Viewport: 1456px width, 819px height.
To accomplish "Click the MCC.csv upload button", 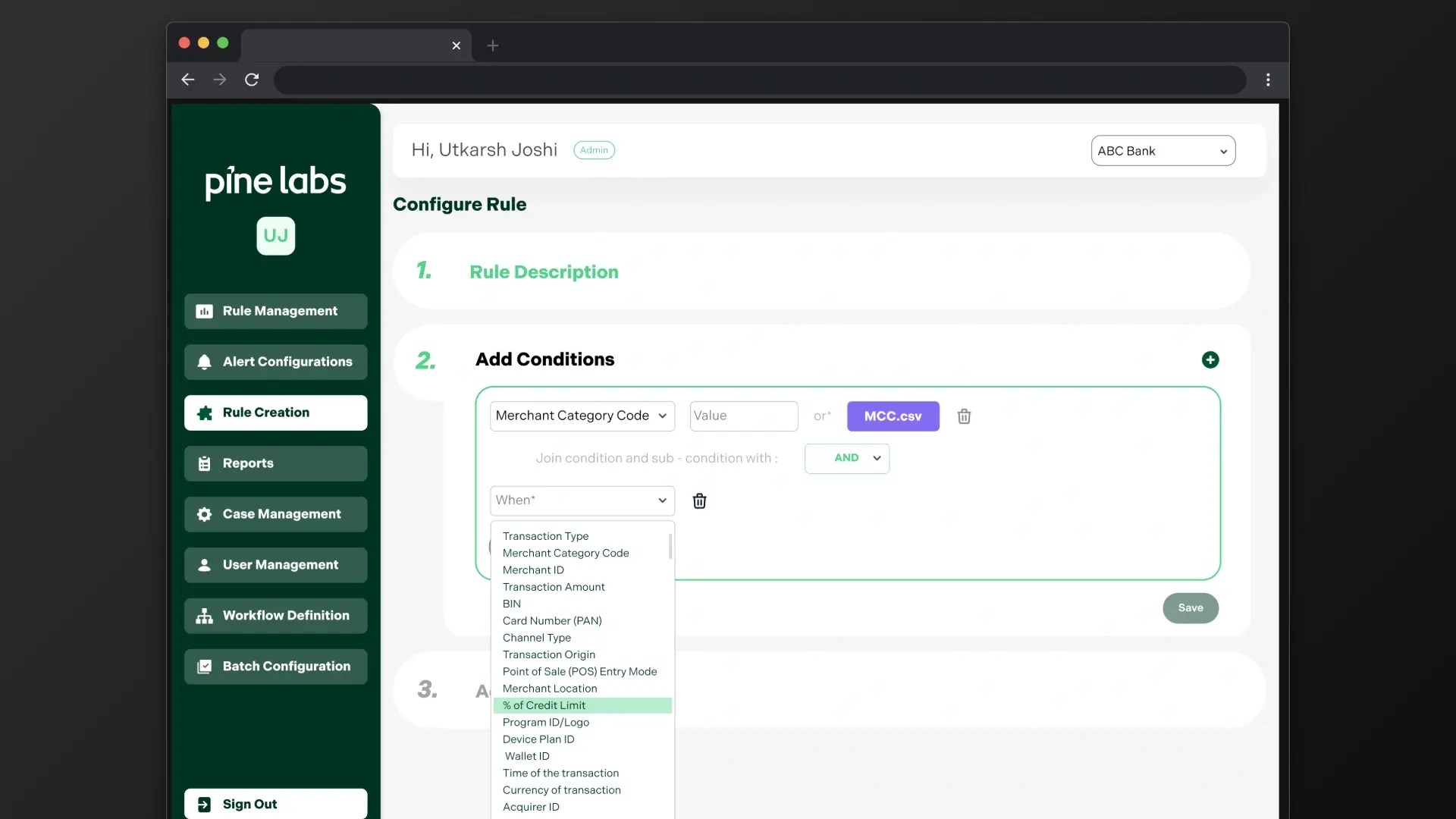I will 893,416.
